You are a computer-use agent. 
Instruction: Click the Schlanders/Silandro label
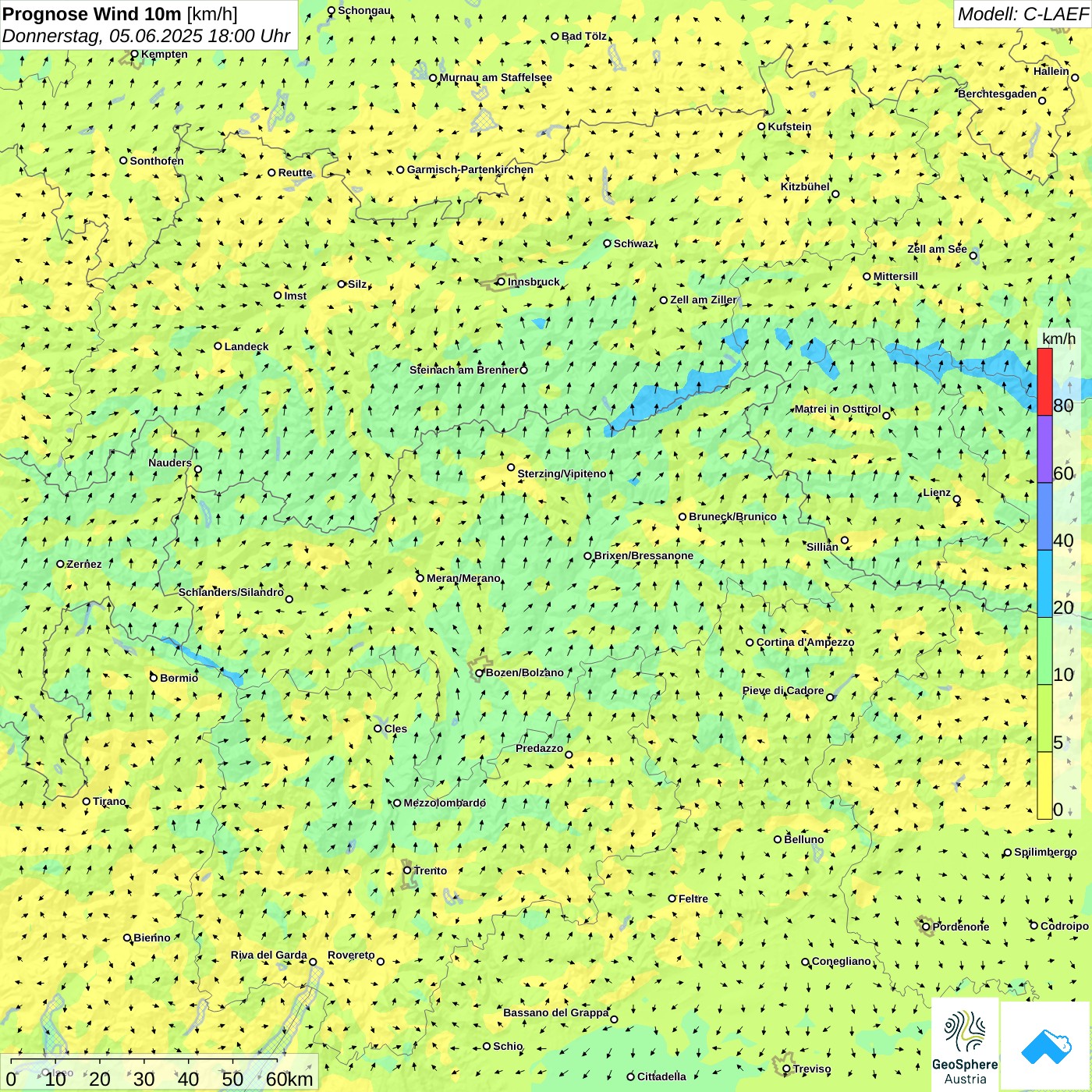click(231, 592)
